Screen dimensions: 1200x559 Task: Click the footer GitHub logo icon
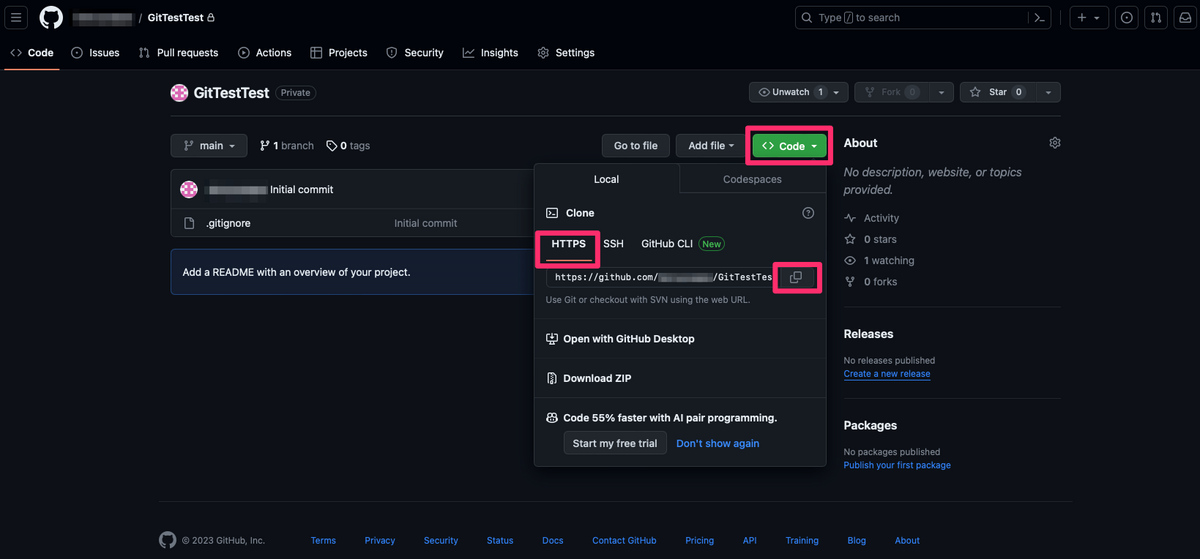click(x=167, y=540)
